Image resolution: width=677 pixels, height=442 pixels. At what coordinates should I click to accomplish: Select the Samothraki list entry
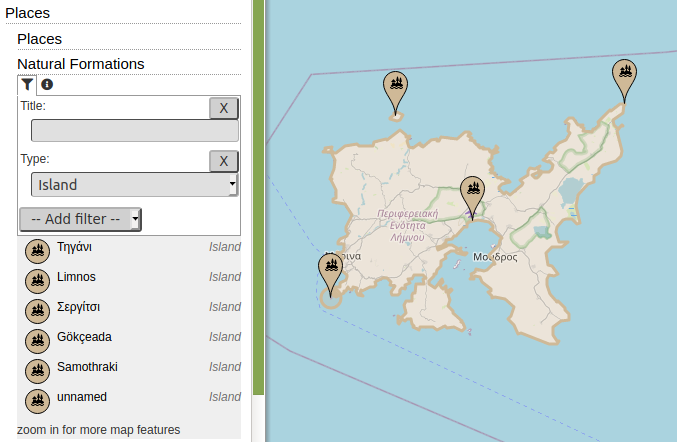pos(129,371)
